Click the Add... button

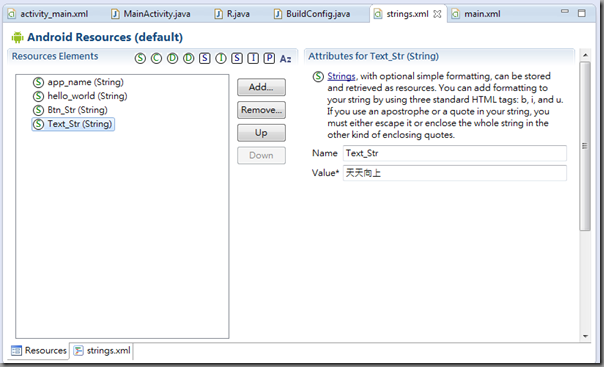[x=261, y=87]
